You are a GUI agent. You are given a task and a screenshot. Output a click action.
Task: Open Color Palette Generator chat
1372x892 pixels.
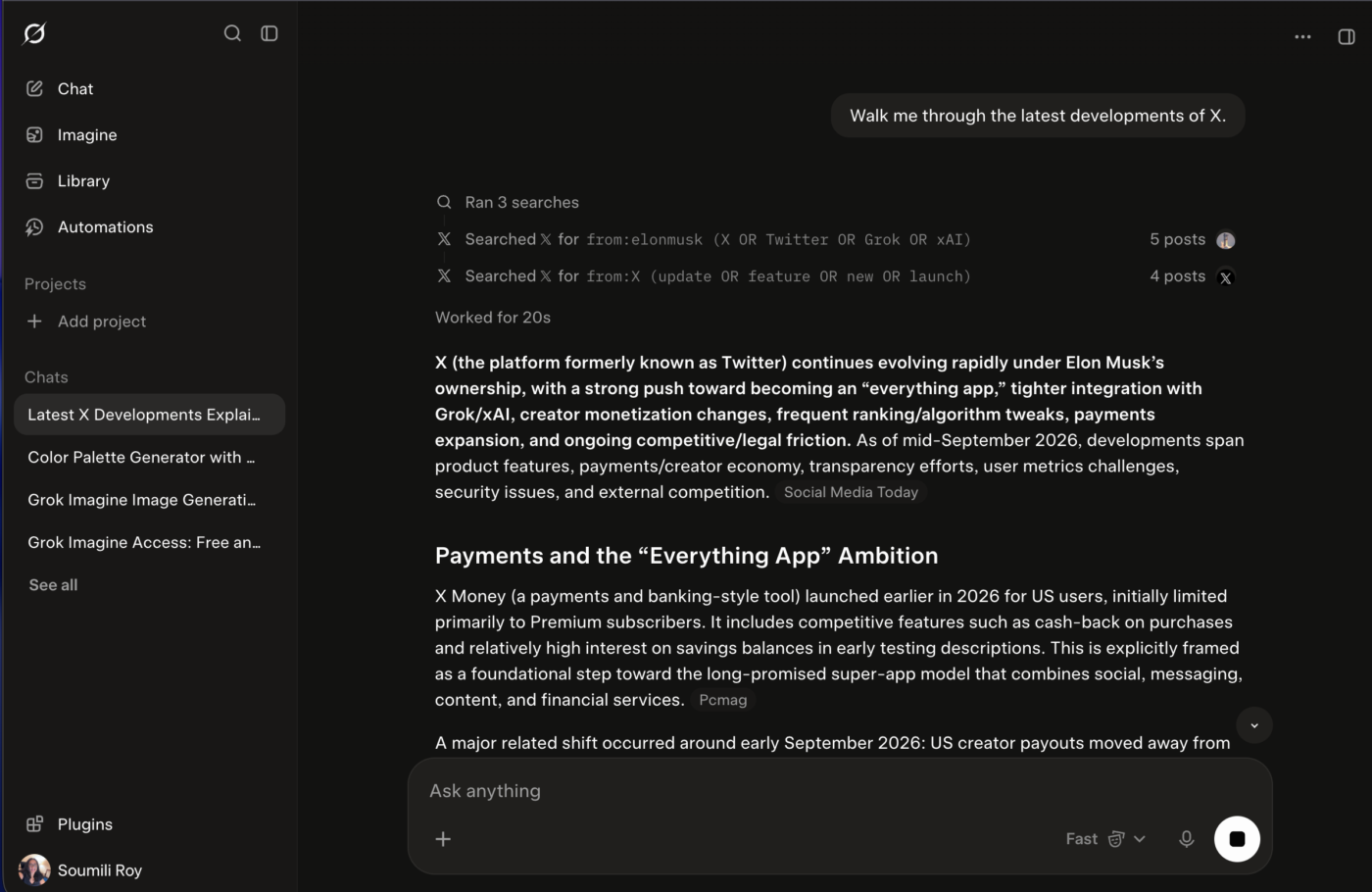point(149,457)
